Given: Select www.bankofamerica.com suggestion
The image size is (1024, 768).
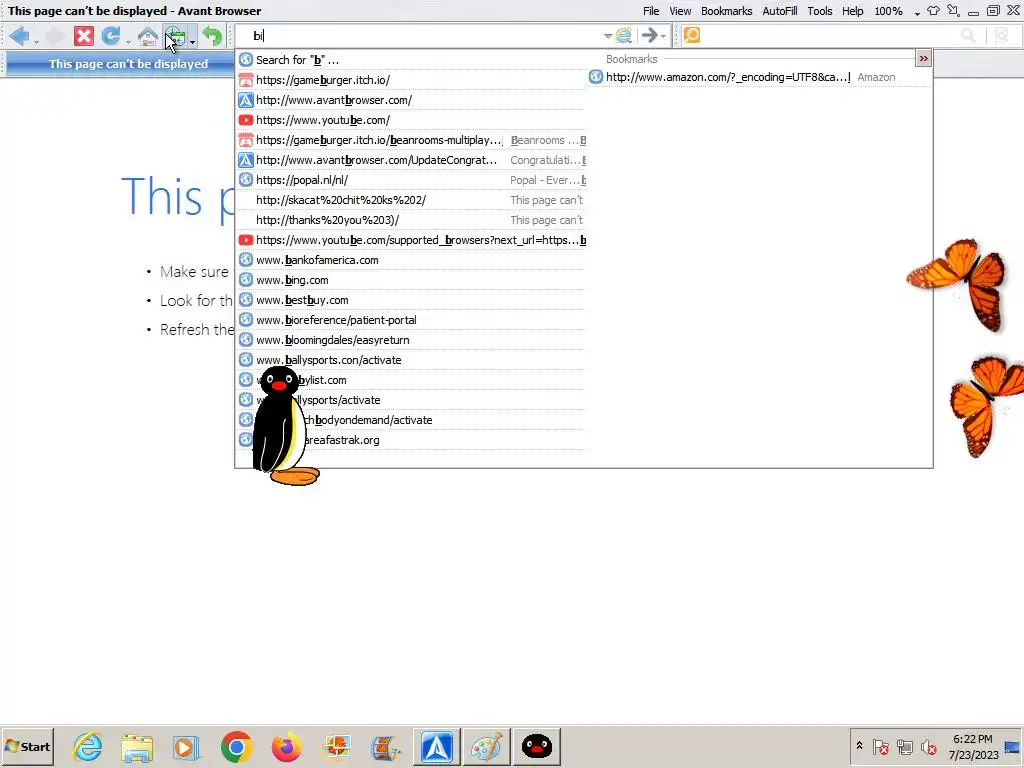Looking at the screenshot, I should point(411,260).
